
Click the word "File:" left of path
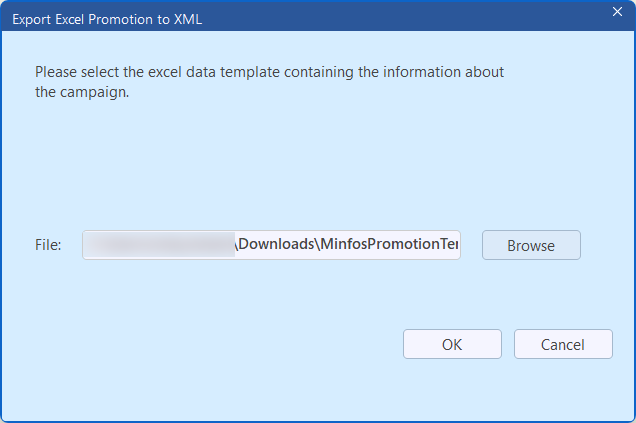coord(48,245)
